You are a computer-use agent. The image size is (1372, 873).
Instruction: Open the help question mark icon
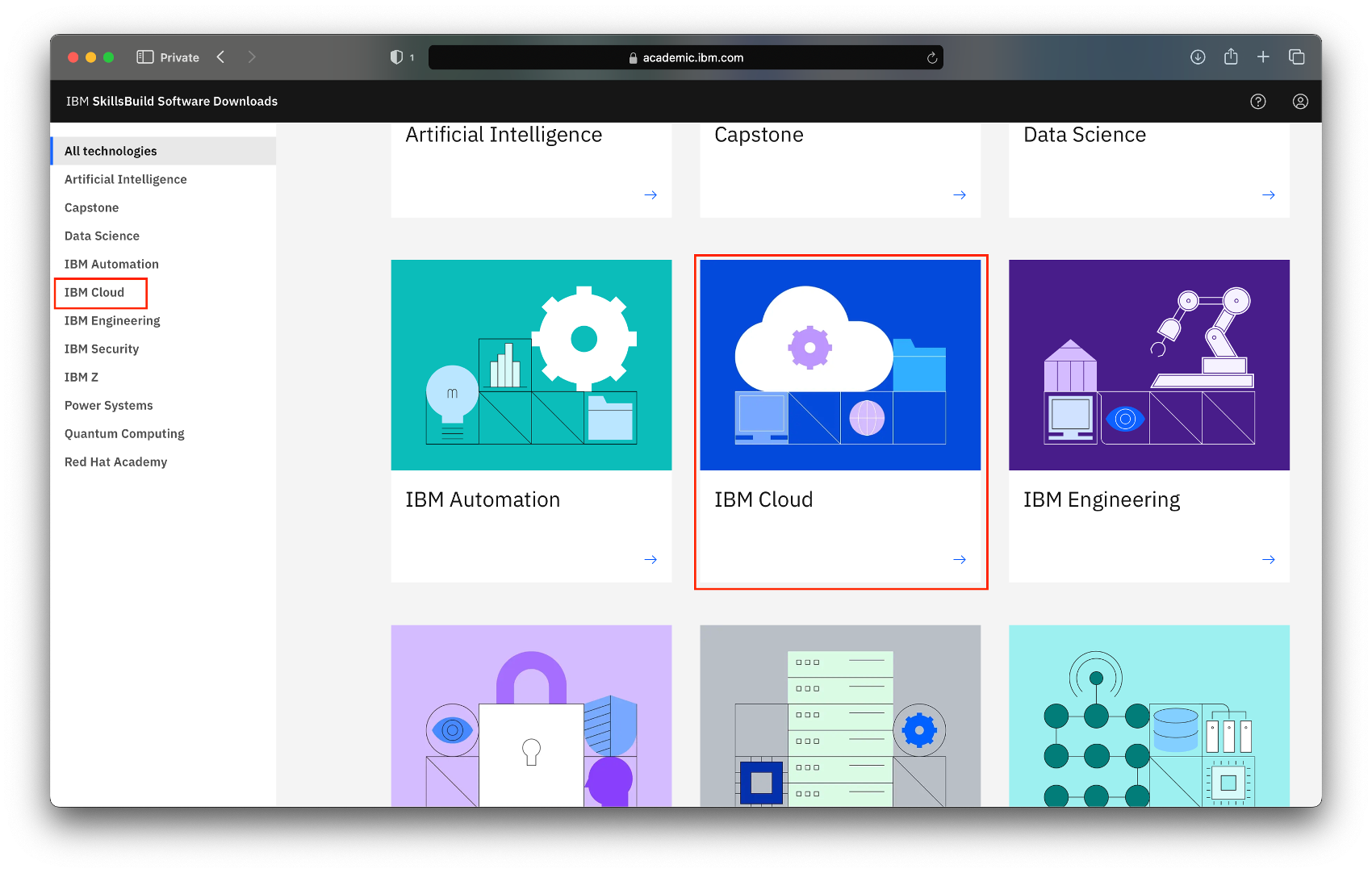pyautogui.click(x=1258, y=102)
